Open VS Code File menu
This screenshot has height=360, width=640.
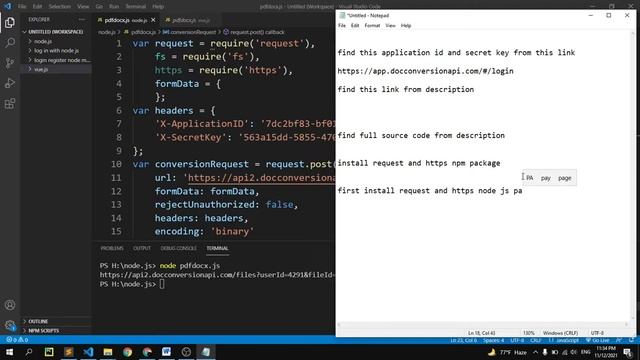[x=22, y=7]
